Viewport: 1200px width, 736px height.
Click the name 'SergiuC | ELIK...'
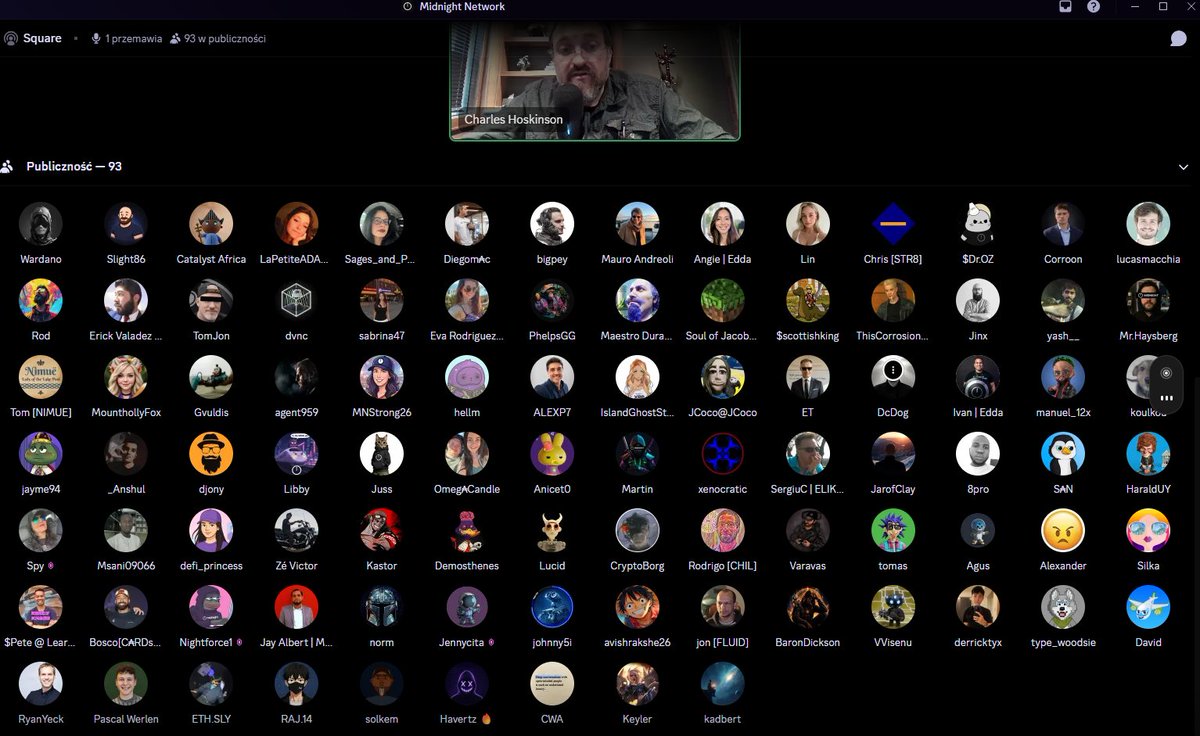[808, 489]
